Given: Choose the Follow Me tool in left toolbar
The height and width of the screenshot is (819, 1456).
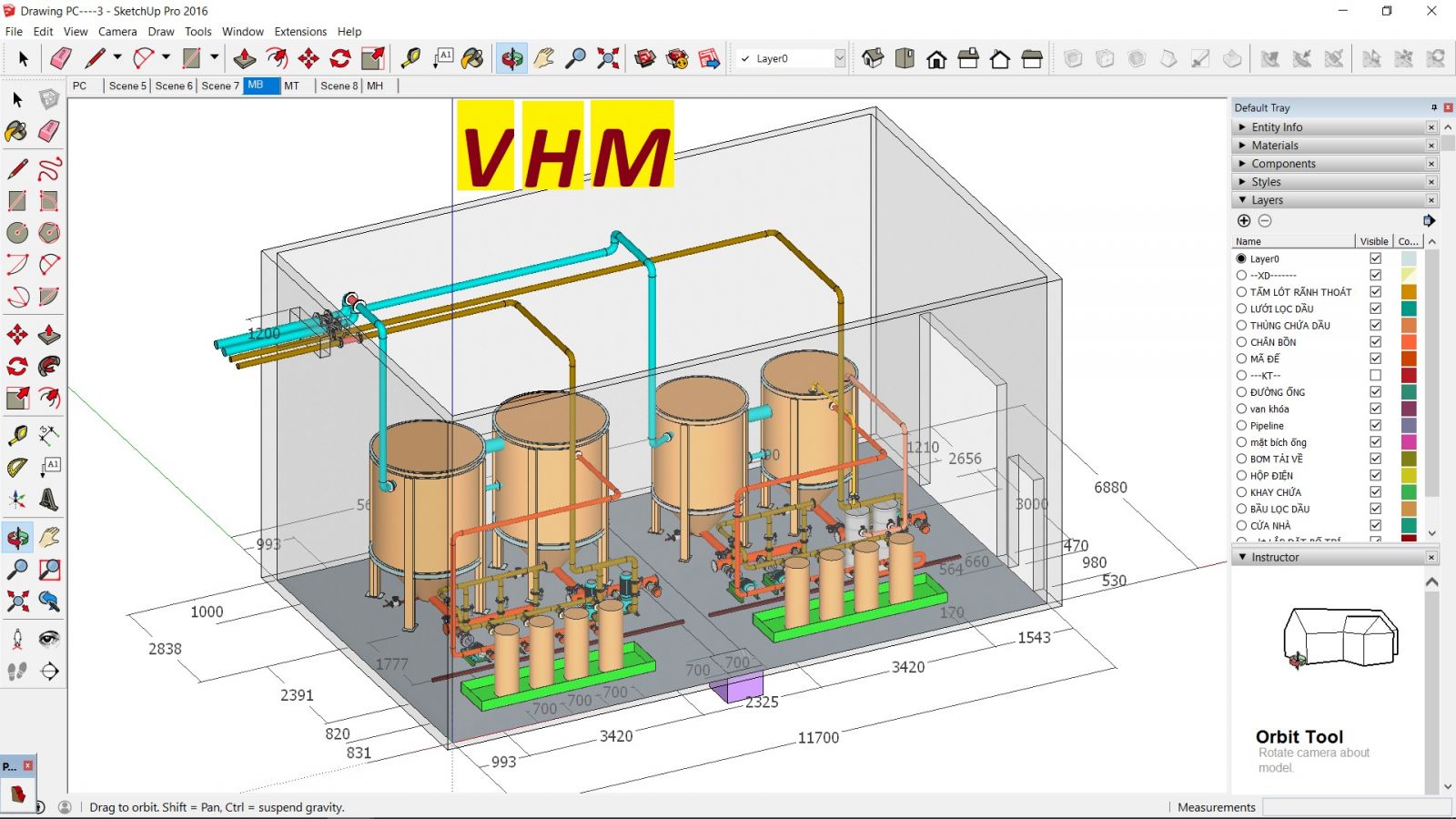Looking at the screenshot, I should pos(49,367).
